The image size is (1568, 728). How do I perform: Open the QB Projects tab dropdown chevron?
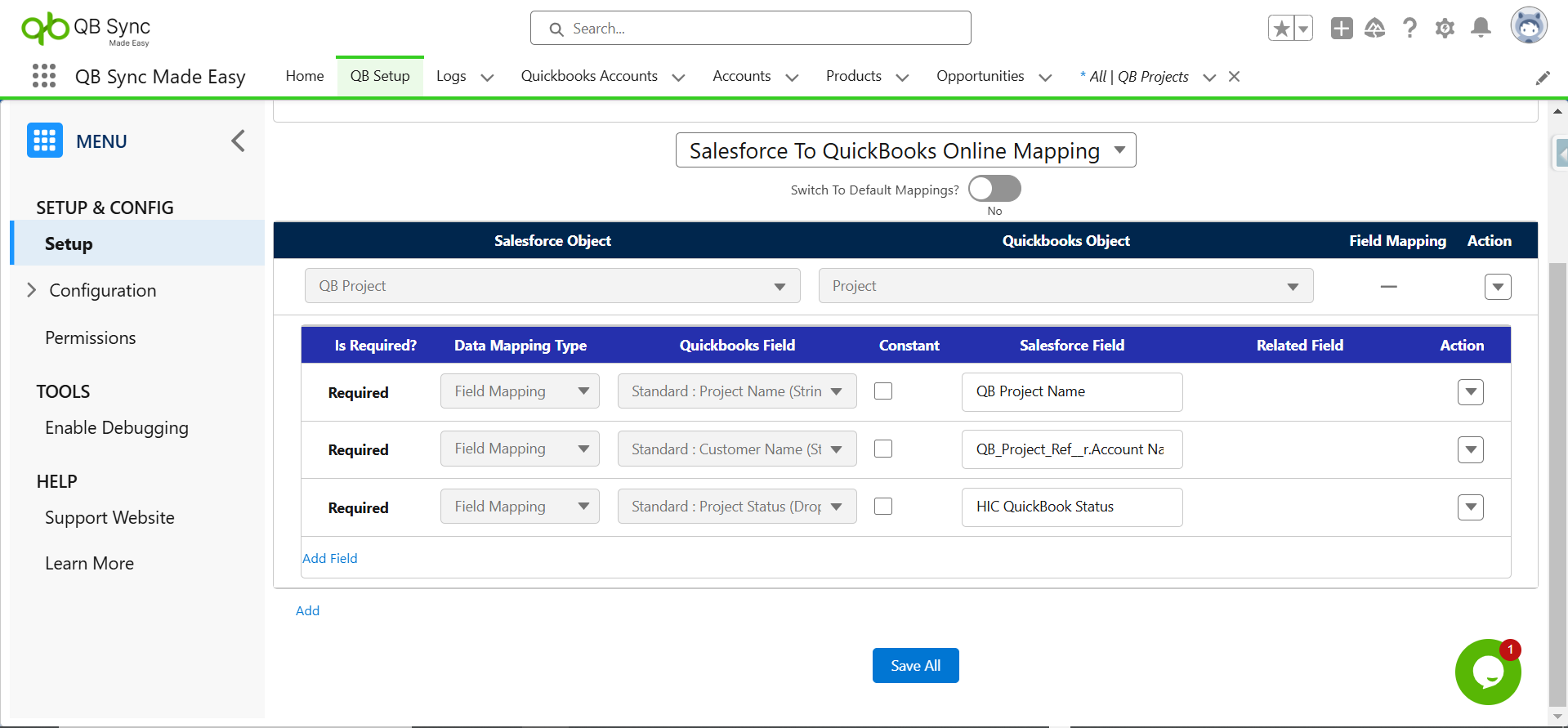[x=1210, y=78]
